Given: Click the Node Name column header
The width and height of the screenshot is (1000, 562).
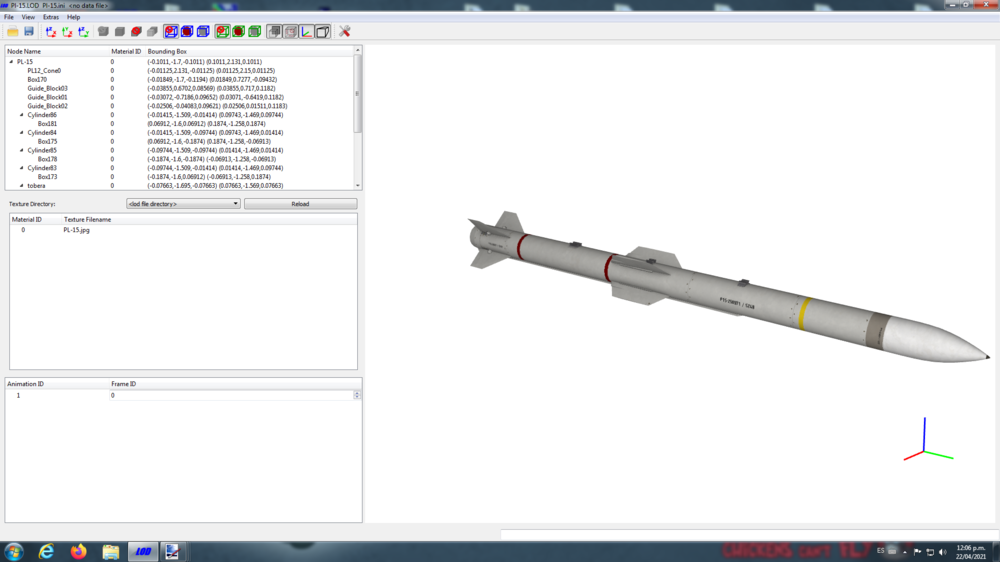Looking at the screenshot, I should click(57, 51).
